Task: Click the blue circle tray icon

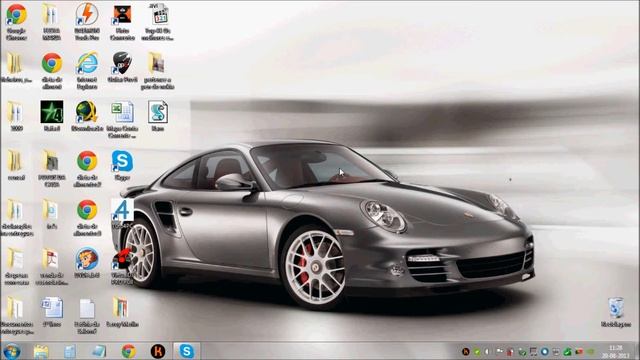Action: 544,351
